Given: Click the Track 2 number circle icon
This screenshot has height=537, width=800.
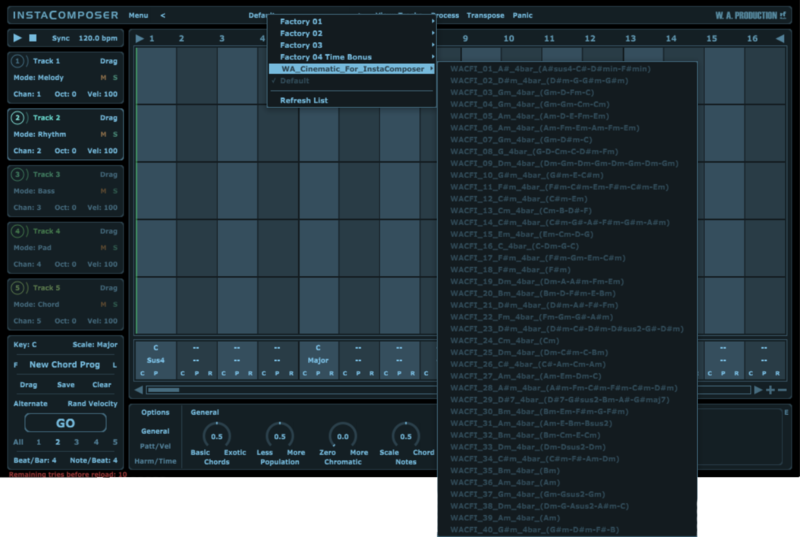Looking at the screenshot, I should [18, 118].
